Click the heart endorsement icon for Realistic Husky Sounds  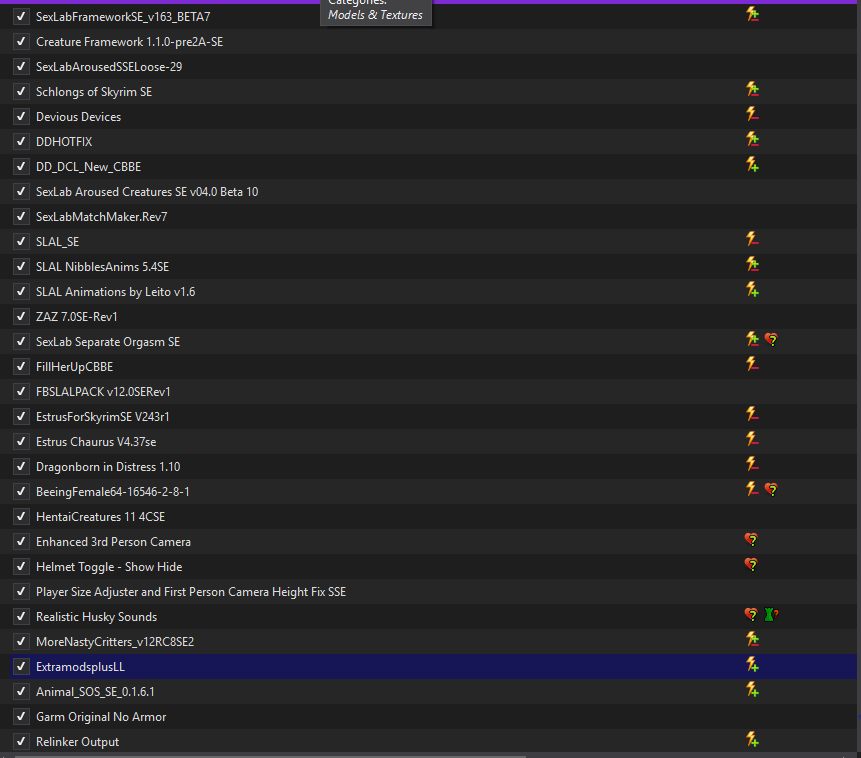point(751,615)
